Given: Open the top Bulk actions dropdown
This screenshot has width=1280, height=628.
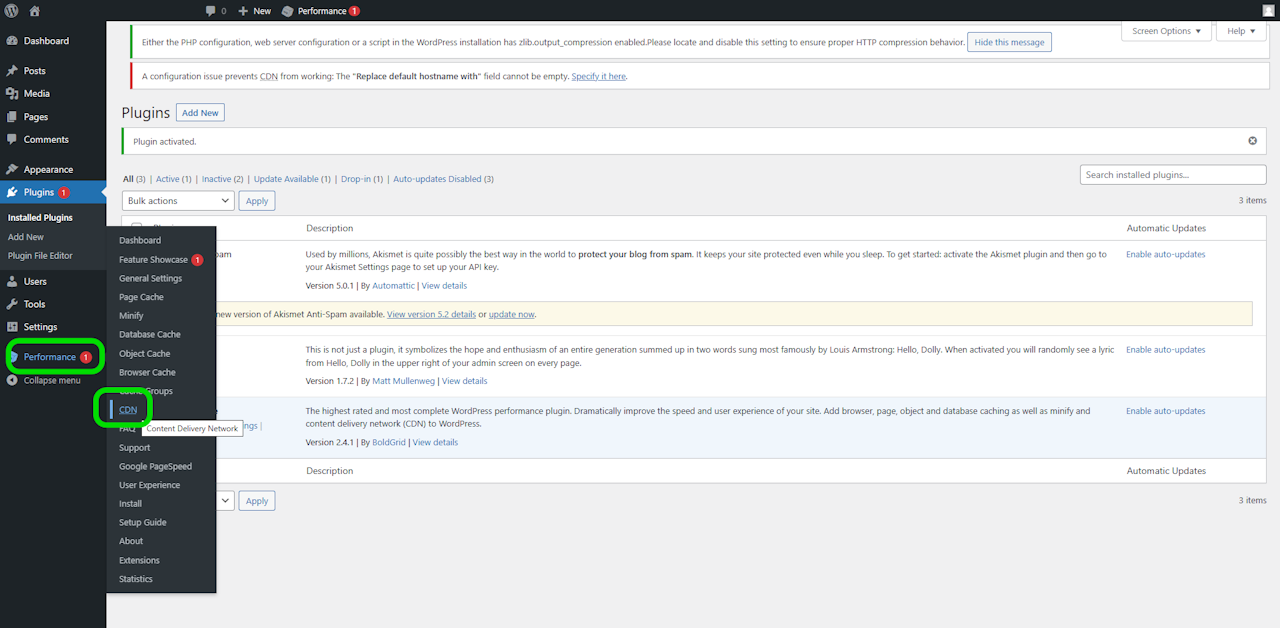Looking at the screenshot, I should click(178, 201).
